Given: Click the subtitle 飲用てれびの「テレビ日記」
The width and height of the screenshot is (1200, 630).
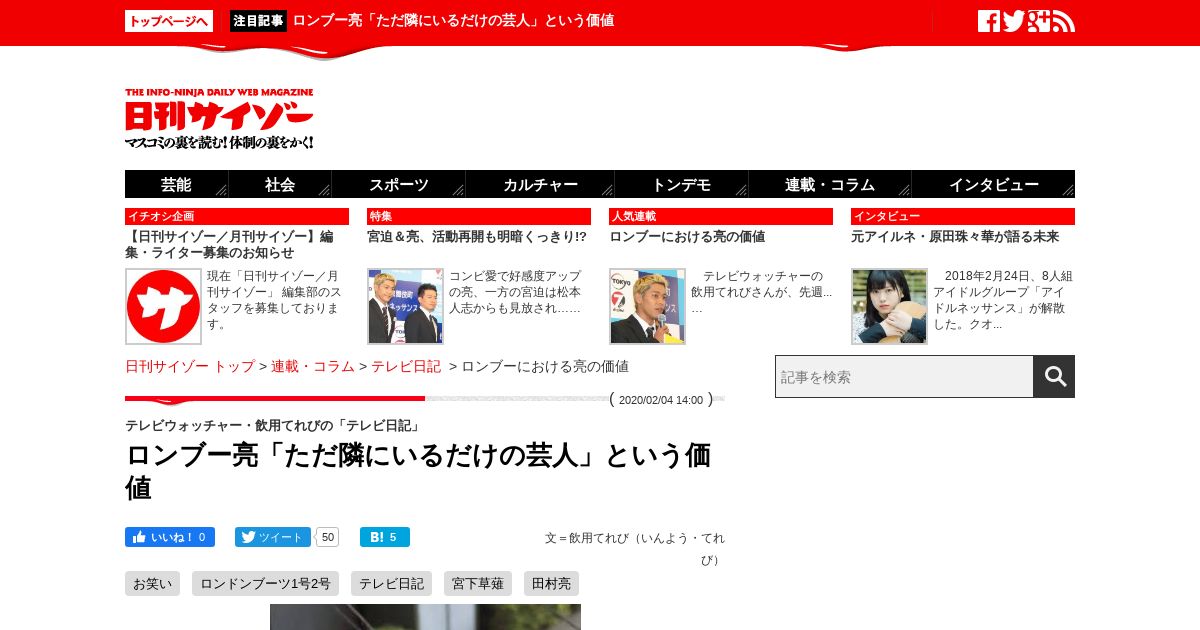Looking at the screenshot, I should 273,425.
